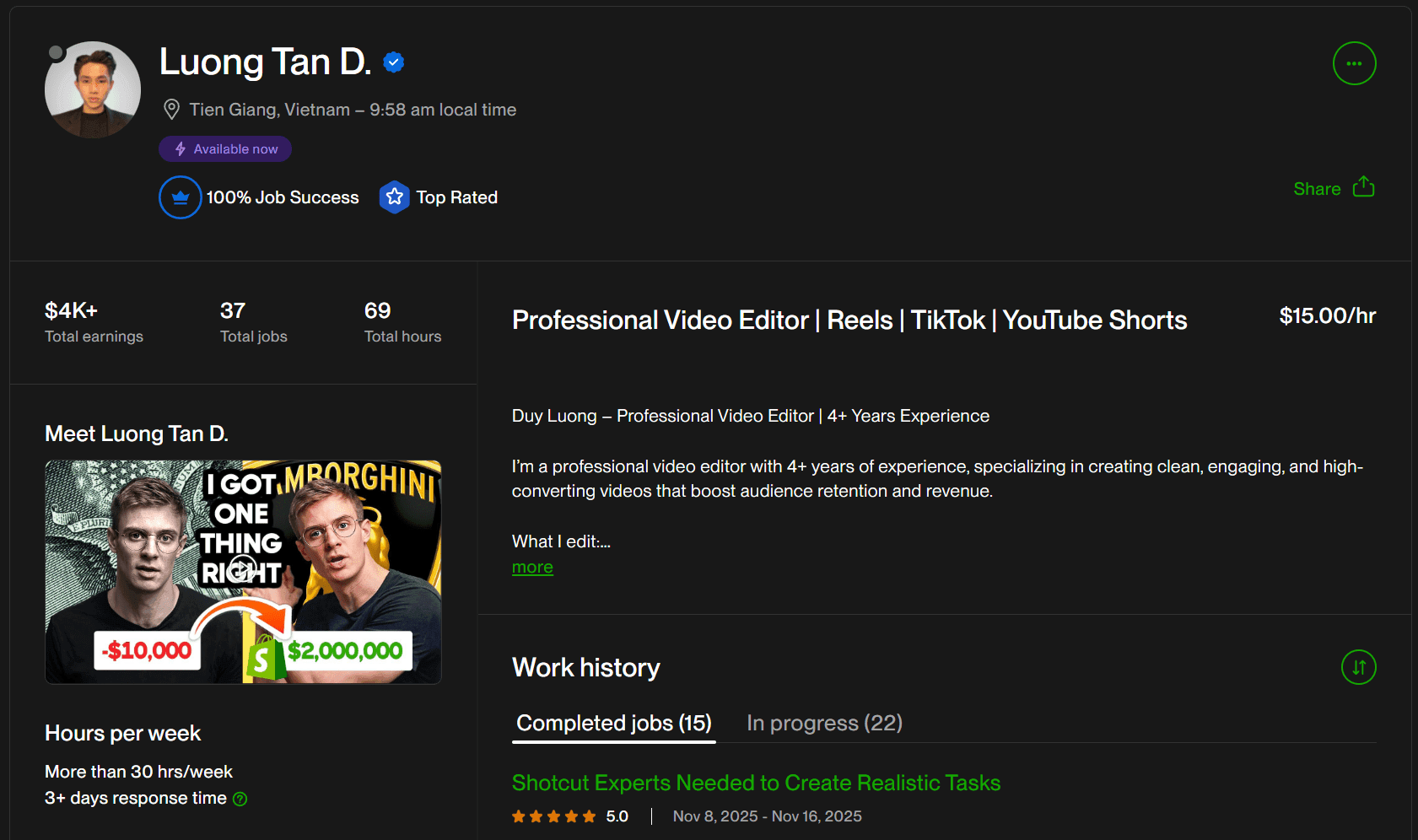
Task: Click the five-star rating on the job
Action: pyautogui.click(x=553, y=816)
